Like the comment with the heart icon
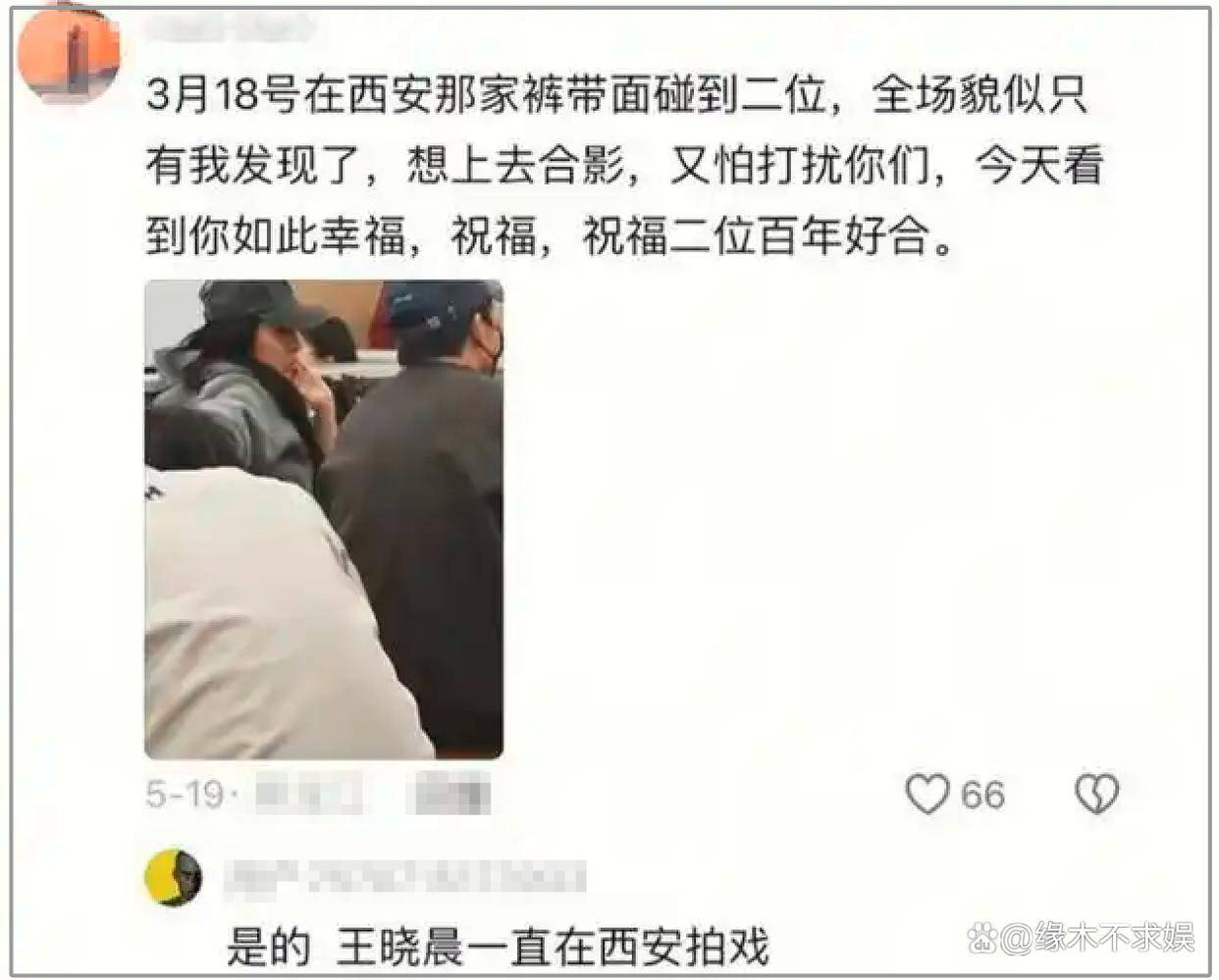Image resolution: width=1219 pixels, height=980 pixels. pyautogui.click(x=927, y=794)
